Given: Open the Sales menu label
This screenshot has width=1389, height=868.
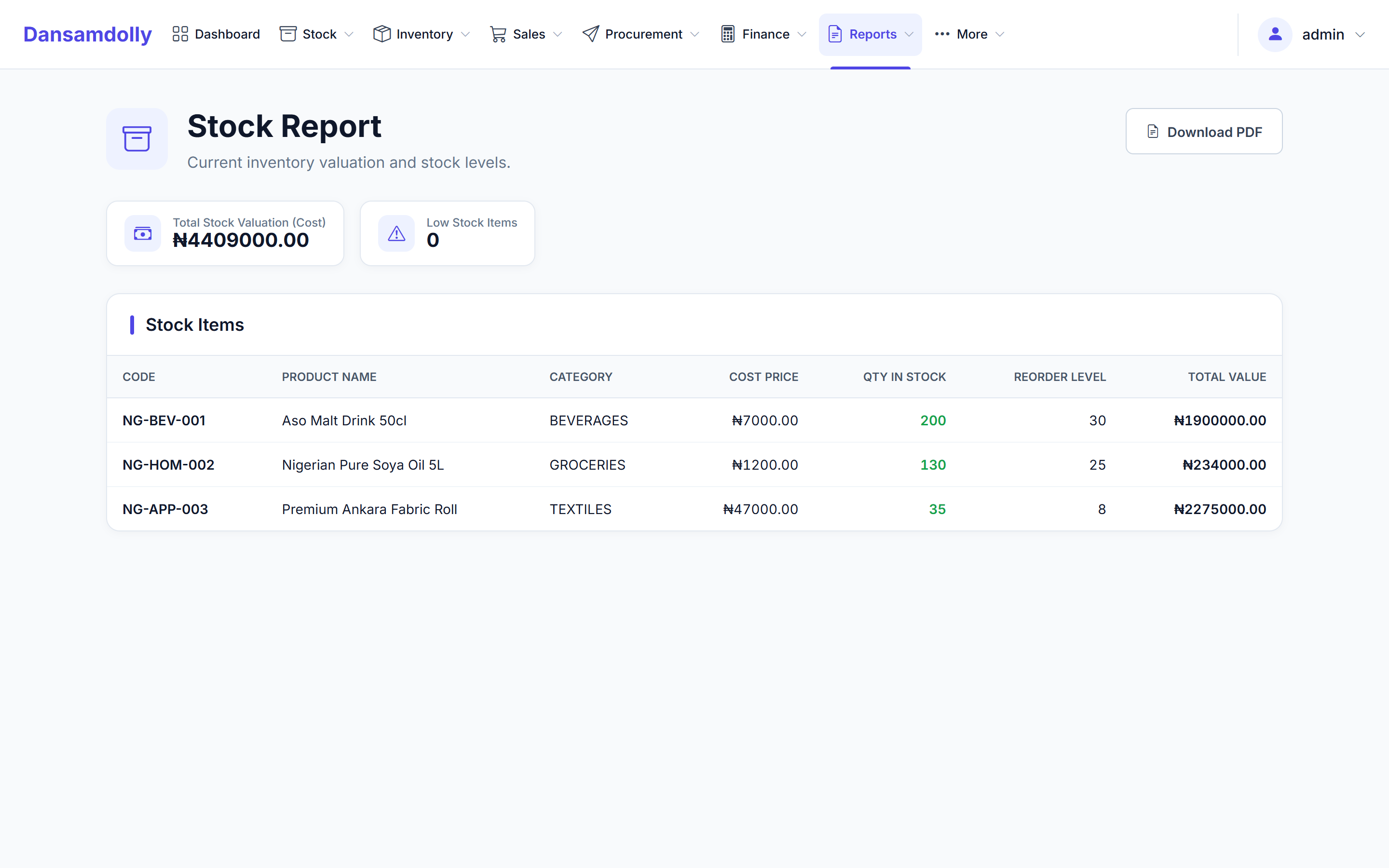Looking at the screenshot, I should [529, 34].
